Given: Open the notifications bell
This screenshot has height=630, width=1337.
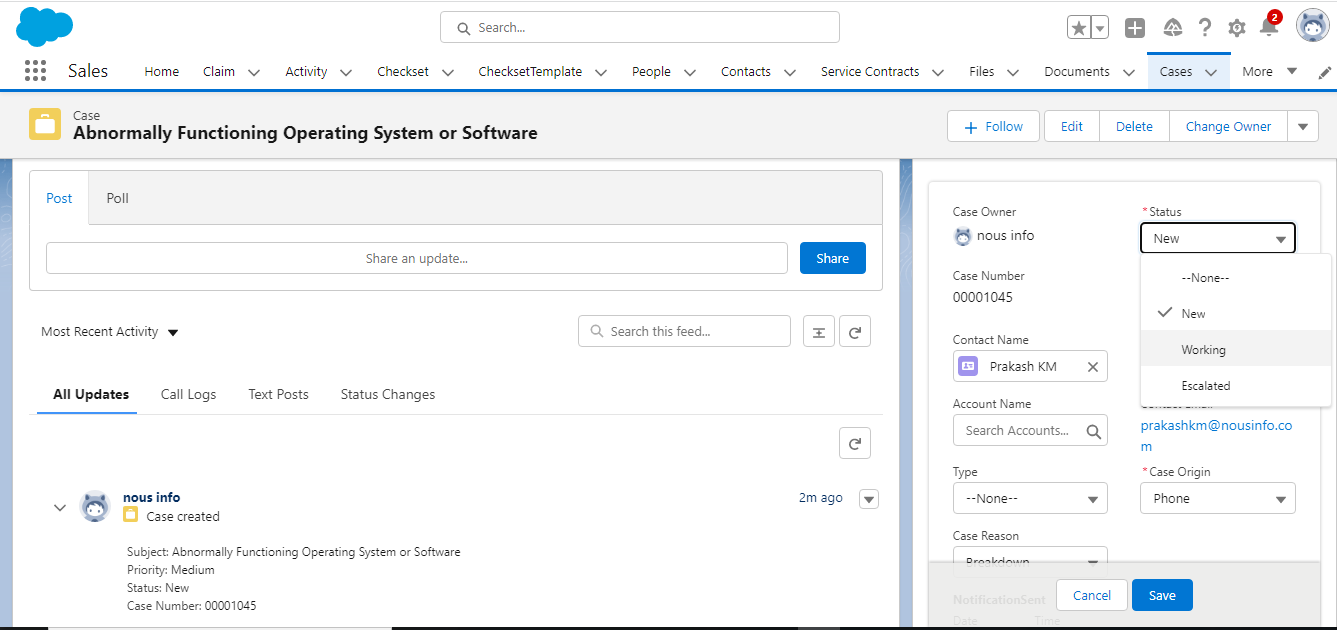Looking at the screenshot, I should [x=1269, y=26].
